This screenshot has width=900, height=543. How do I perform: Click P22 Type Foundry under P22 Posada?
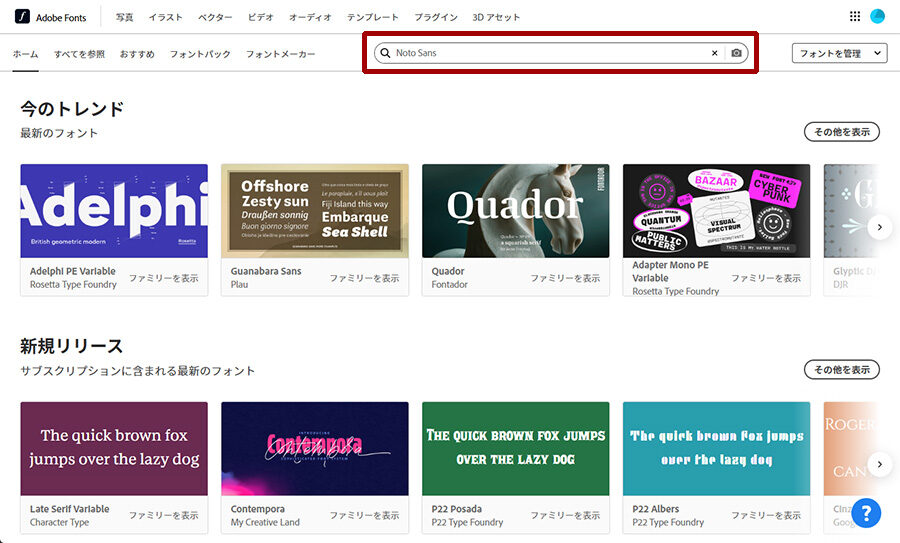pyautogui.click(x=467, y=522)
